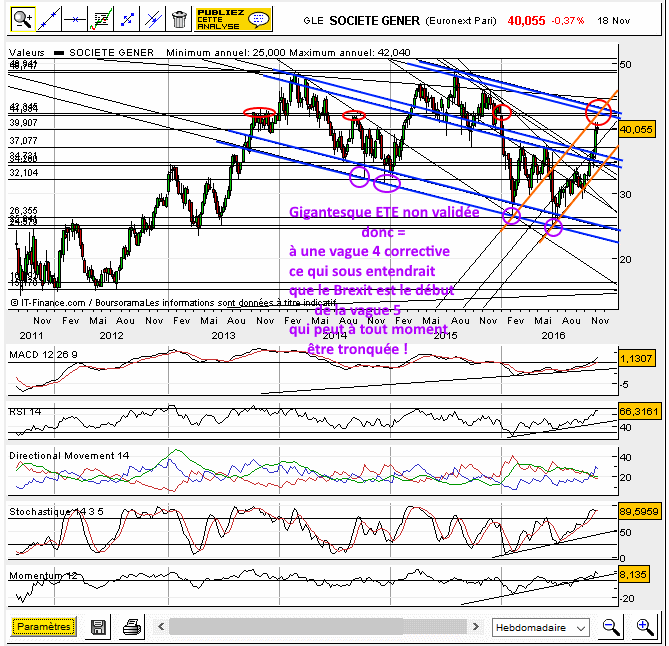Click the Stochastique value label 89,5959
This screenshot has width=669, height=646.
pyautogui.click(x=639, y=511)
